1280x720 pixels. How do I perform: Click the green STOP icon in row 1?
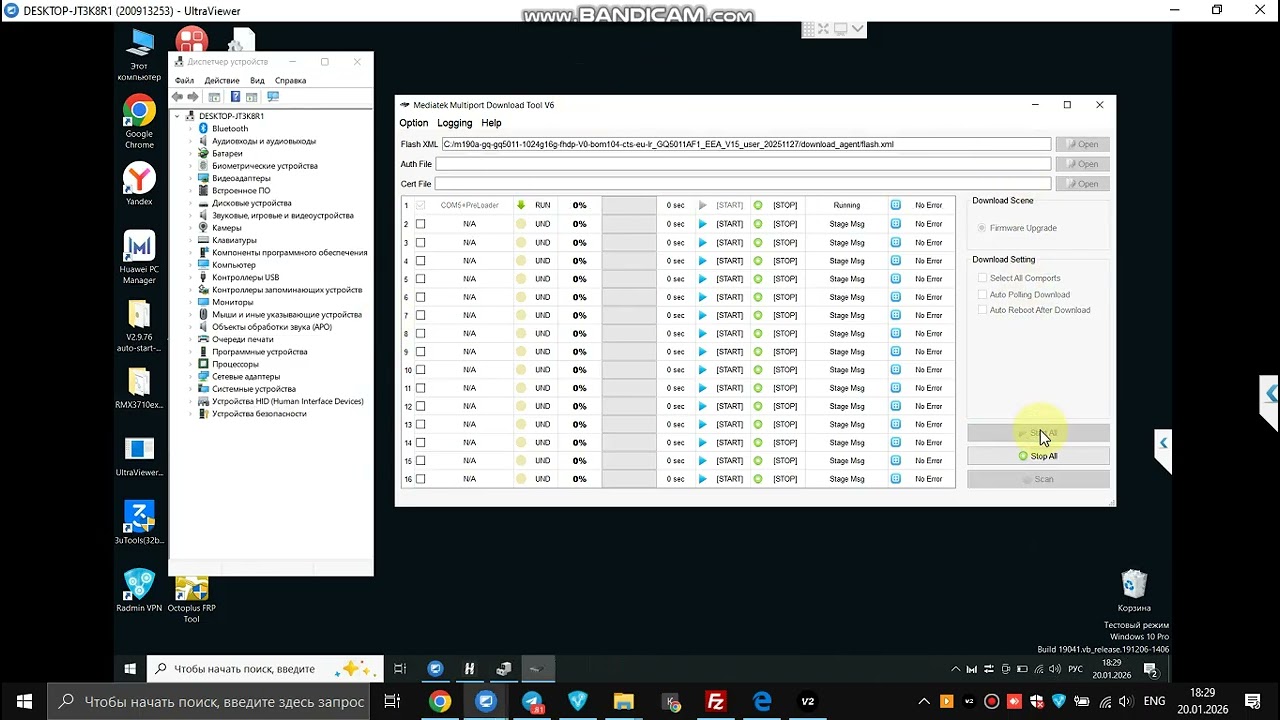pos(758,205)
